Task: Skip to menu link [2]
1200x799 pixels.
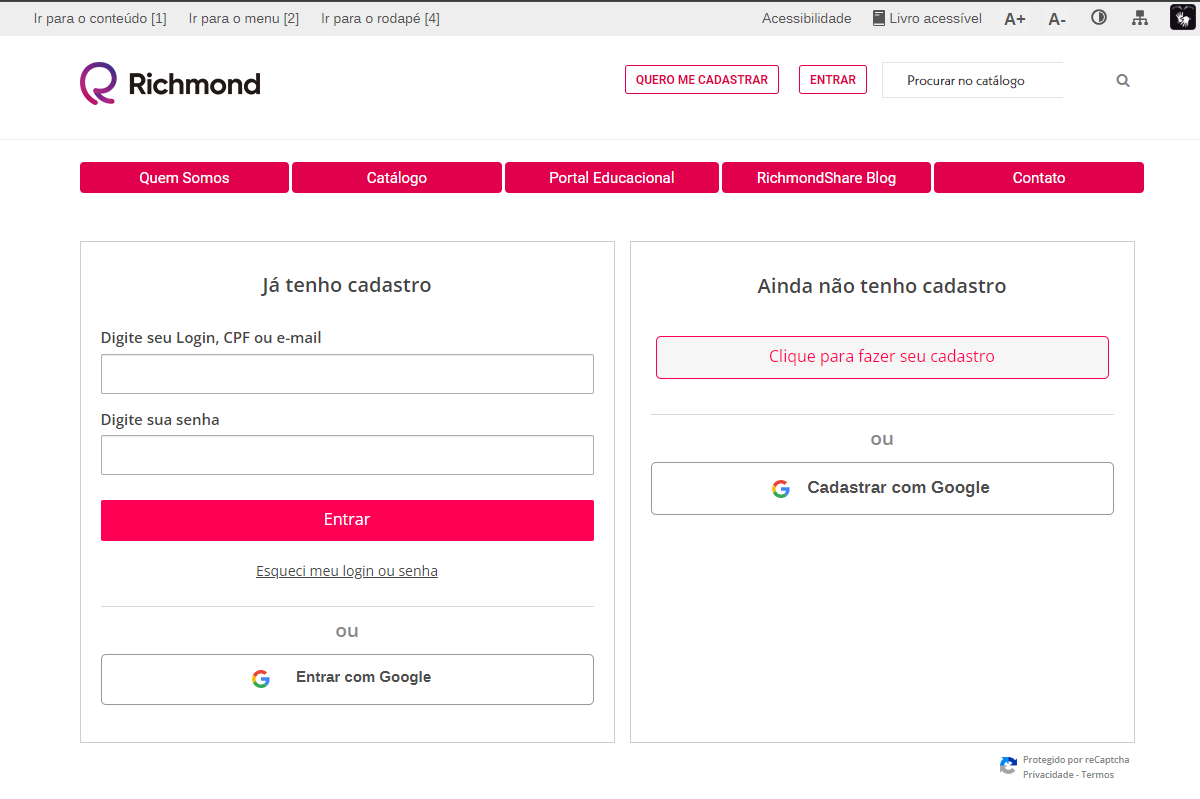Action: (244, 18)
